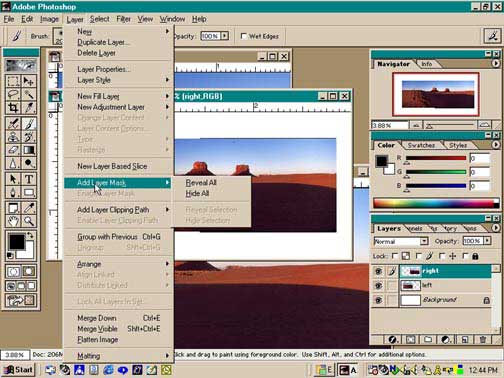Select the Type tool
The height and width of the screenshot is (378, 504).
pos(29,179)
